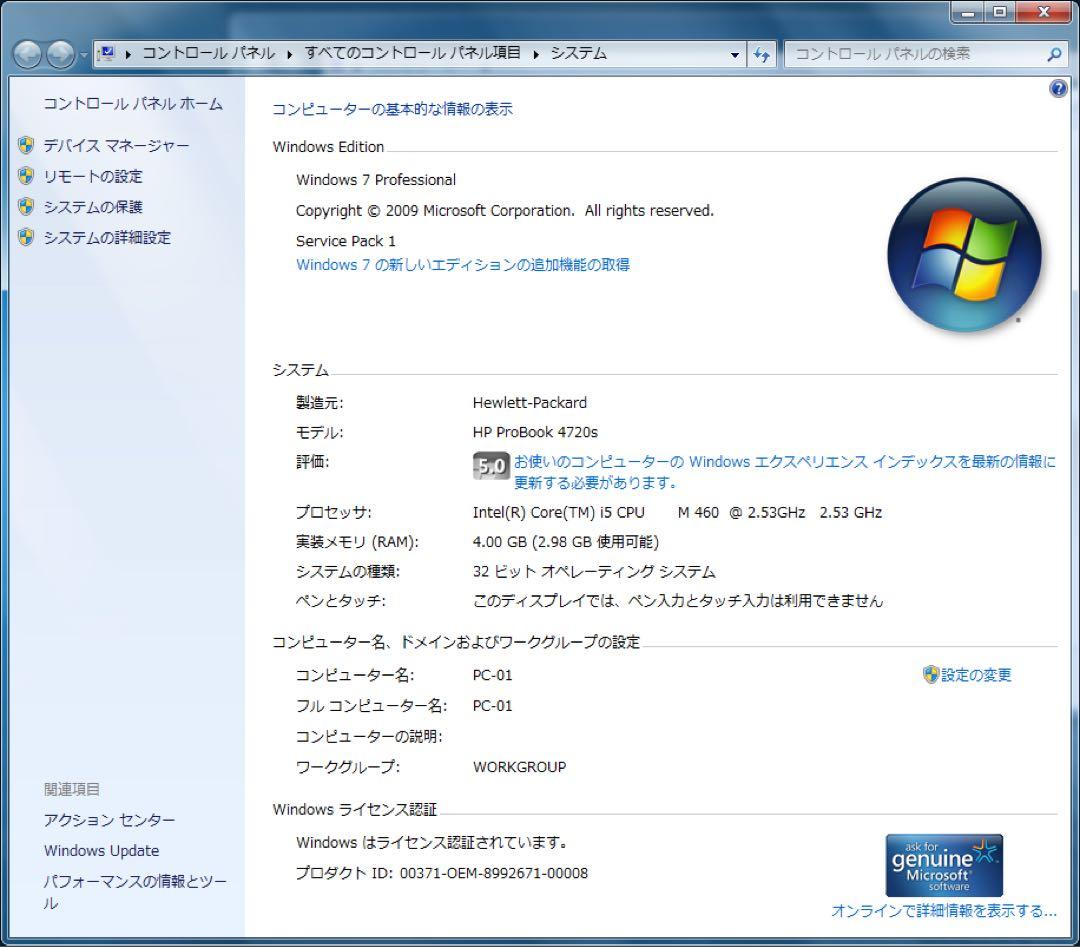Screen dimensions: 1080x947
Task: Open recent pages dropdown beside navigation arrows
Action: tap(83, 55)
